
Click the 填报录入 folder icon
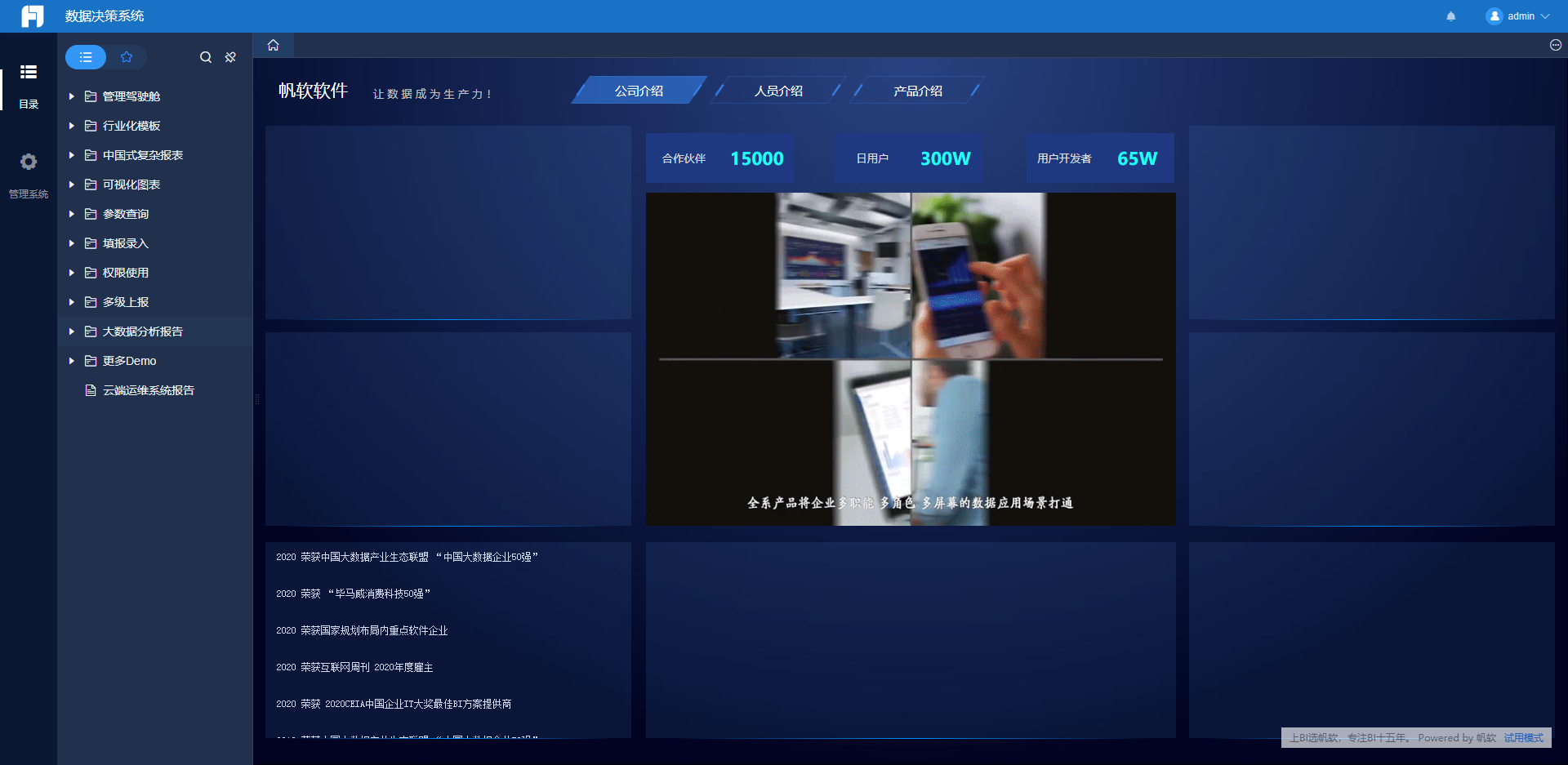coord(91,243)
